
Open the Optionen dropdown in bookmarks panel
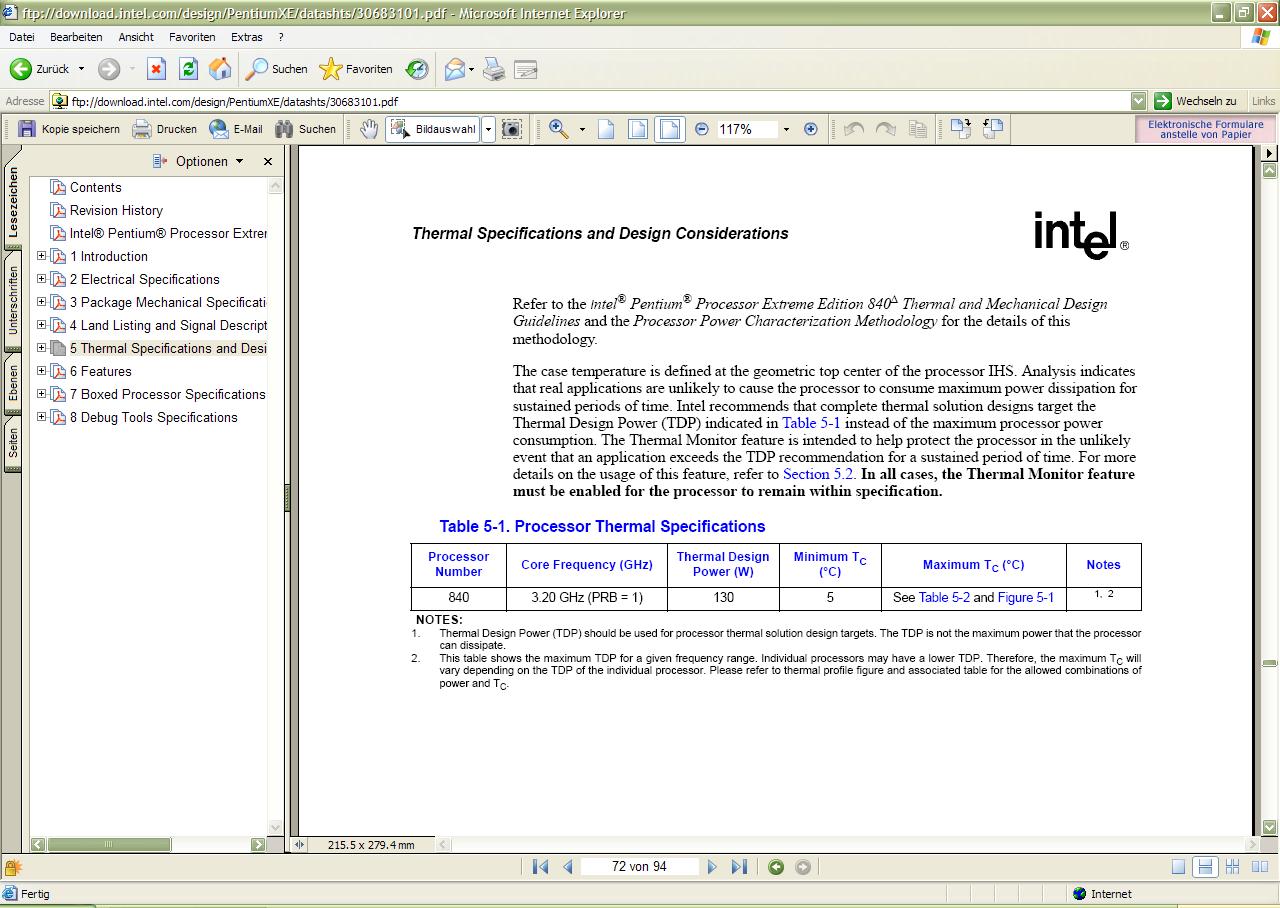[x=200, y=161]
